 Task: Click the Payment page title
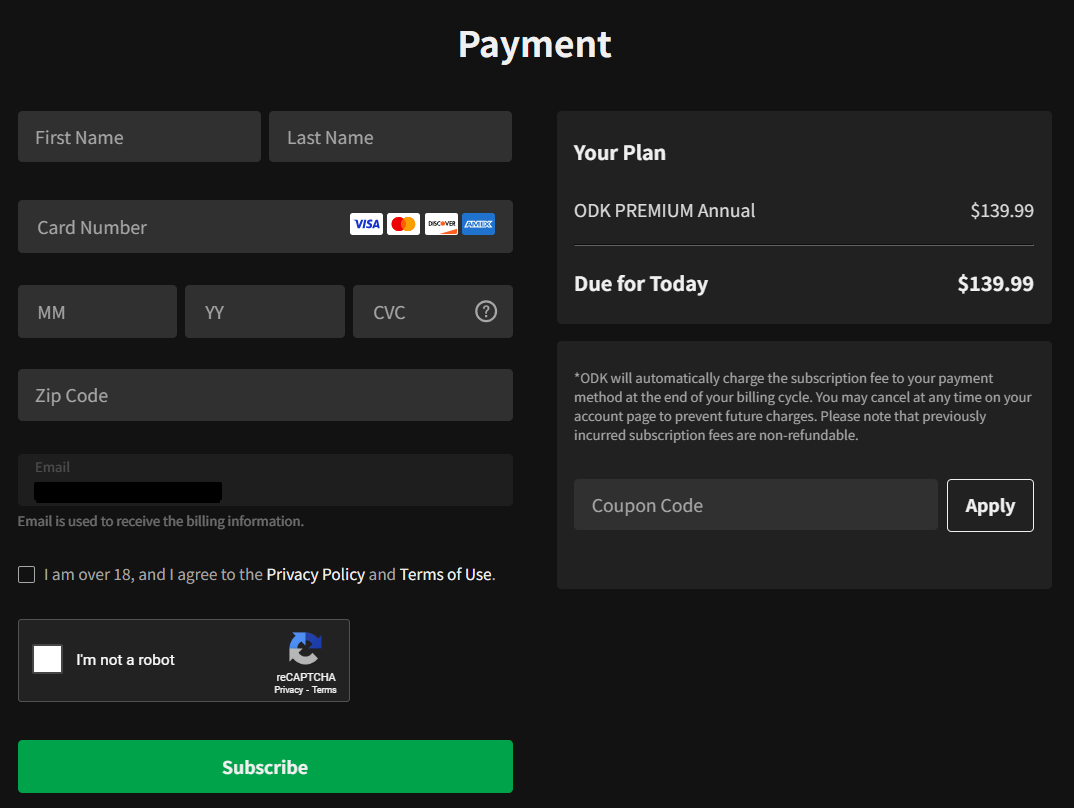(x=535, y=45)
